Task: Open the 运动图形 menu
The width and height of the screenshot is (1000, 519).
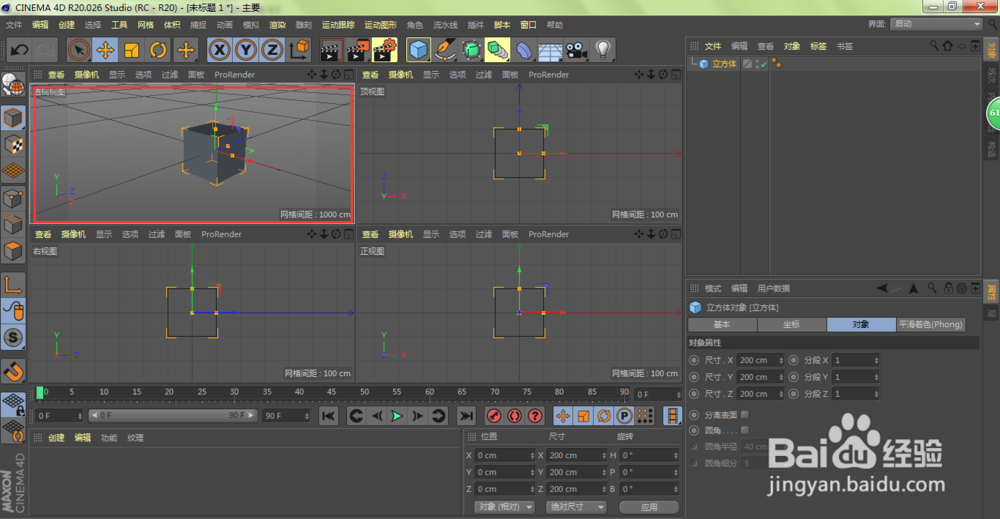Action: pos(380,25)
